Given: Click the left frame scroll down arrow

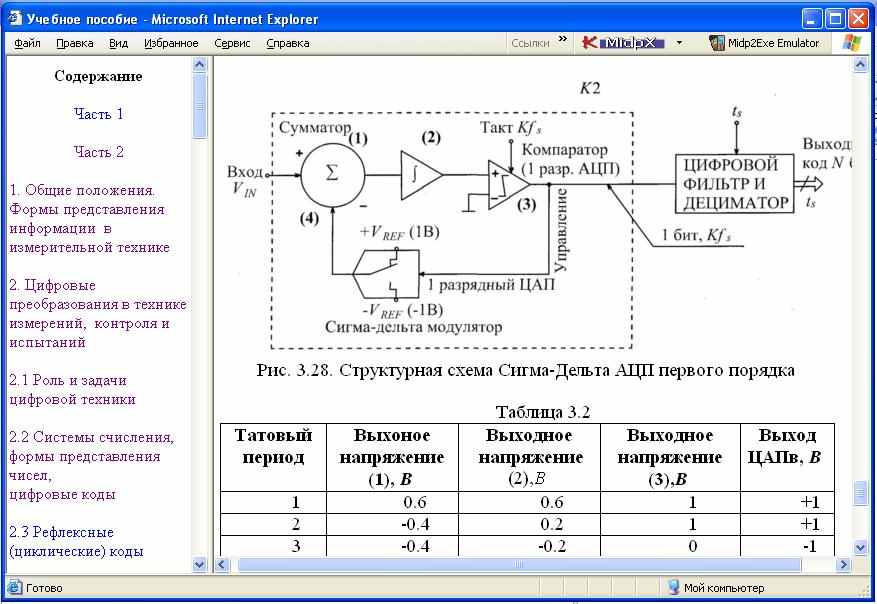Looking at the screenshot, I should click(199, 564).
